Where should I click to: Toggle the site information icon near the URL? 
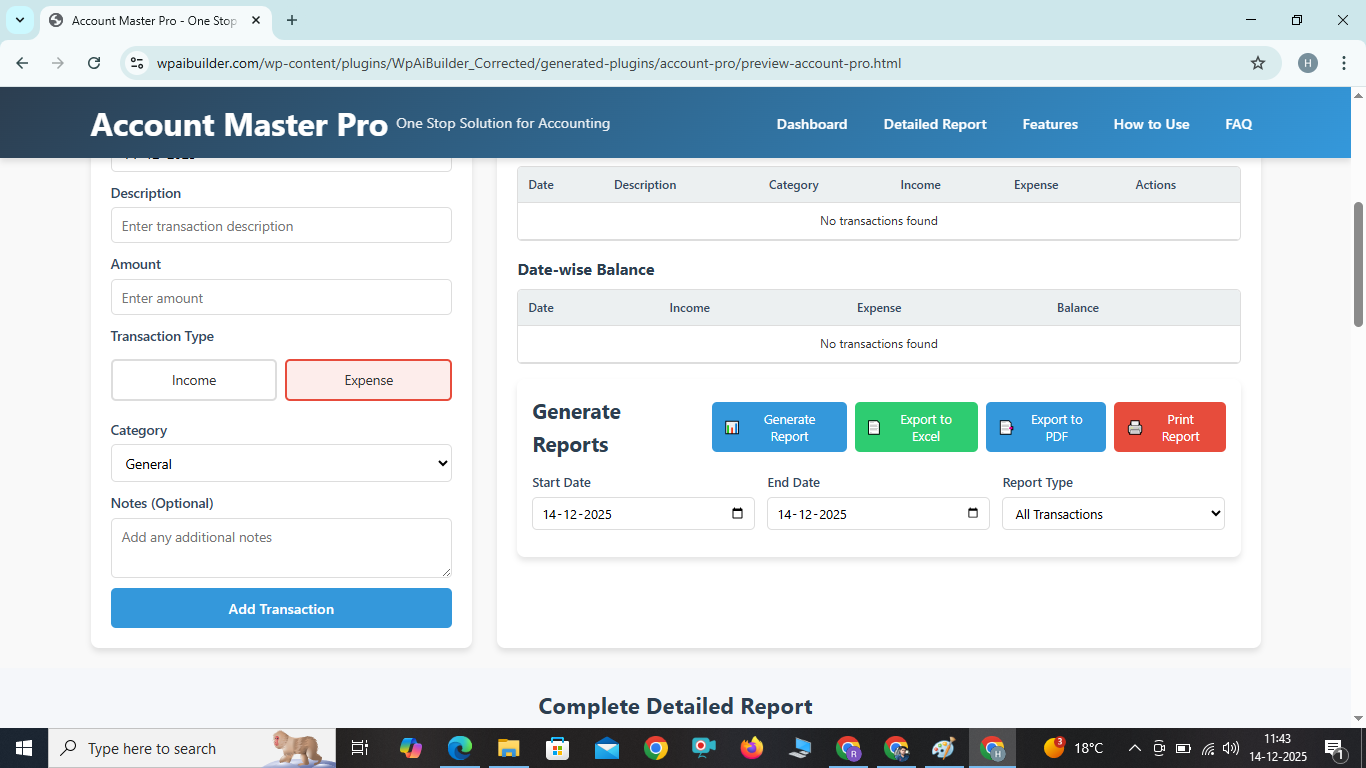coord(135,62)
